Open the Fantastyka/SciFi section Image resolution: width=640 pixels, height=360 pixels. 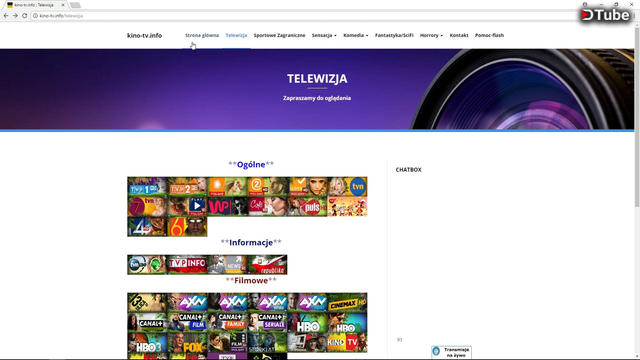click(x=394, y=36)
